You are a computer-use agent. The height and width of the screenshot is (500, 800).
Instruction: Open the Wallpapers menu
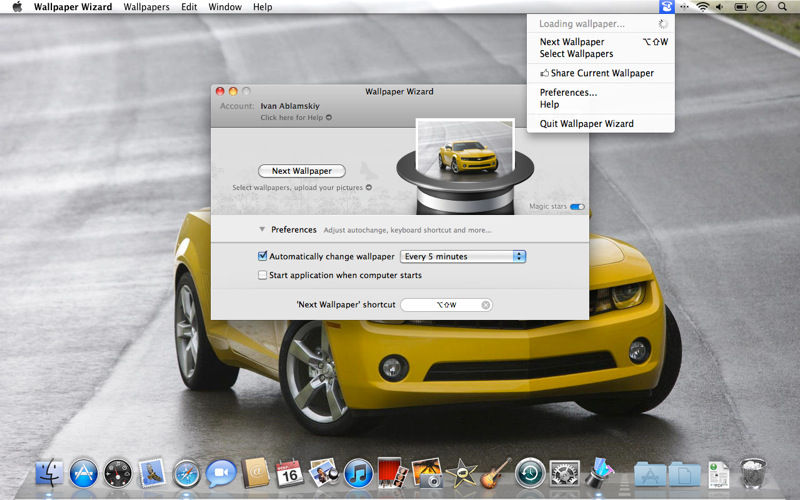146,7
